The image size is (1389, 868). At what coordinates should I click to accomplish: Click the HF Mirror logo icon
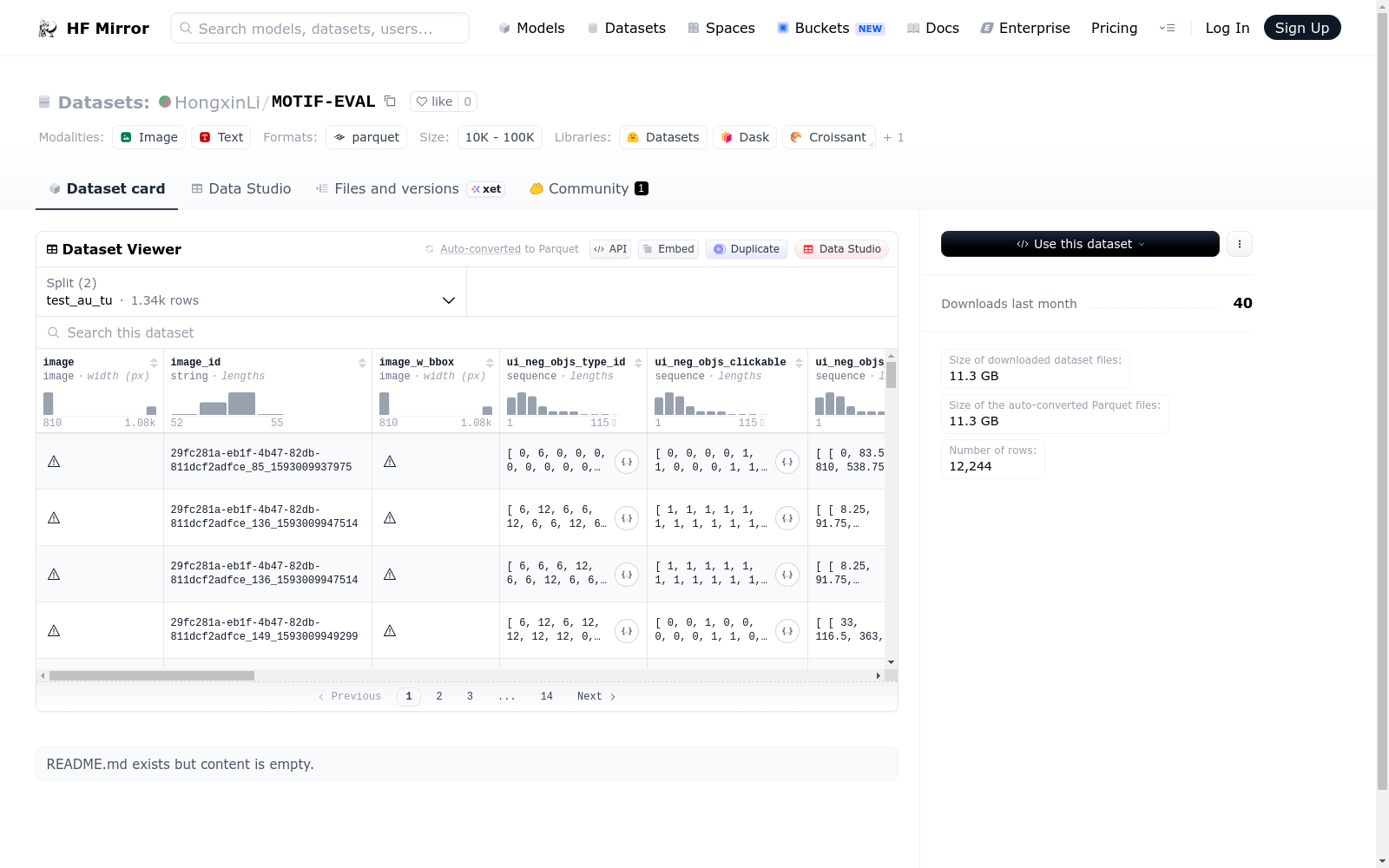click(x=48, y=29)
